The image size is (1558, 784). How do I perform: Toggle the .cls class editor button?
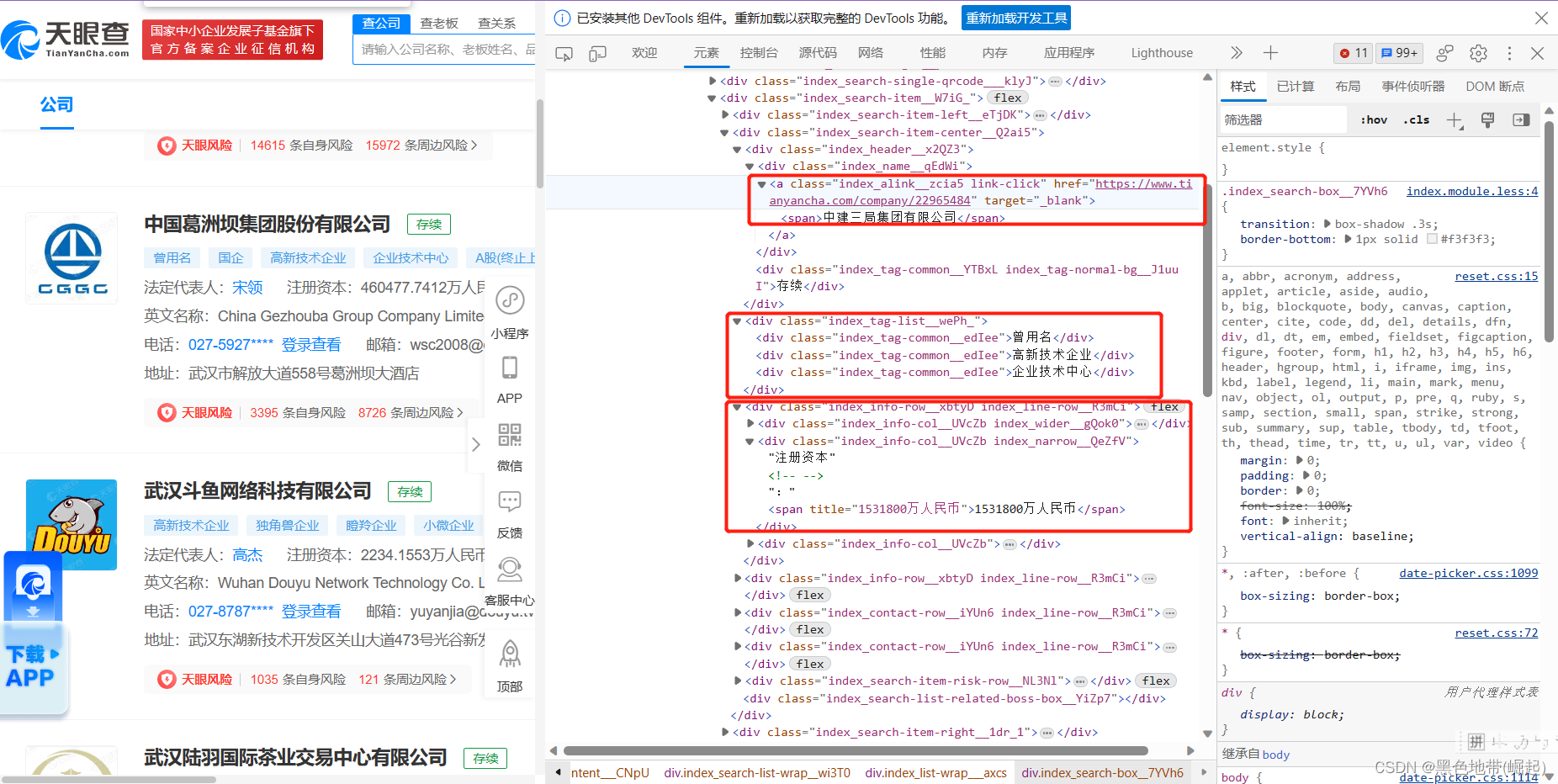(x=1417, y=119)
